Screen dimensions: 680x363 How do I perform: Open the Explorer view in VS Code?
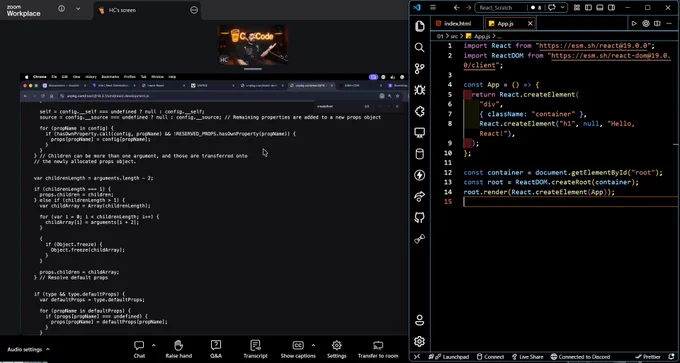(x=419, y=26)
